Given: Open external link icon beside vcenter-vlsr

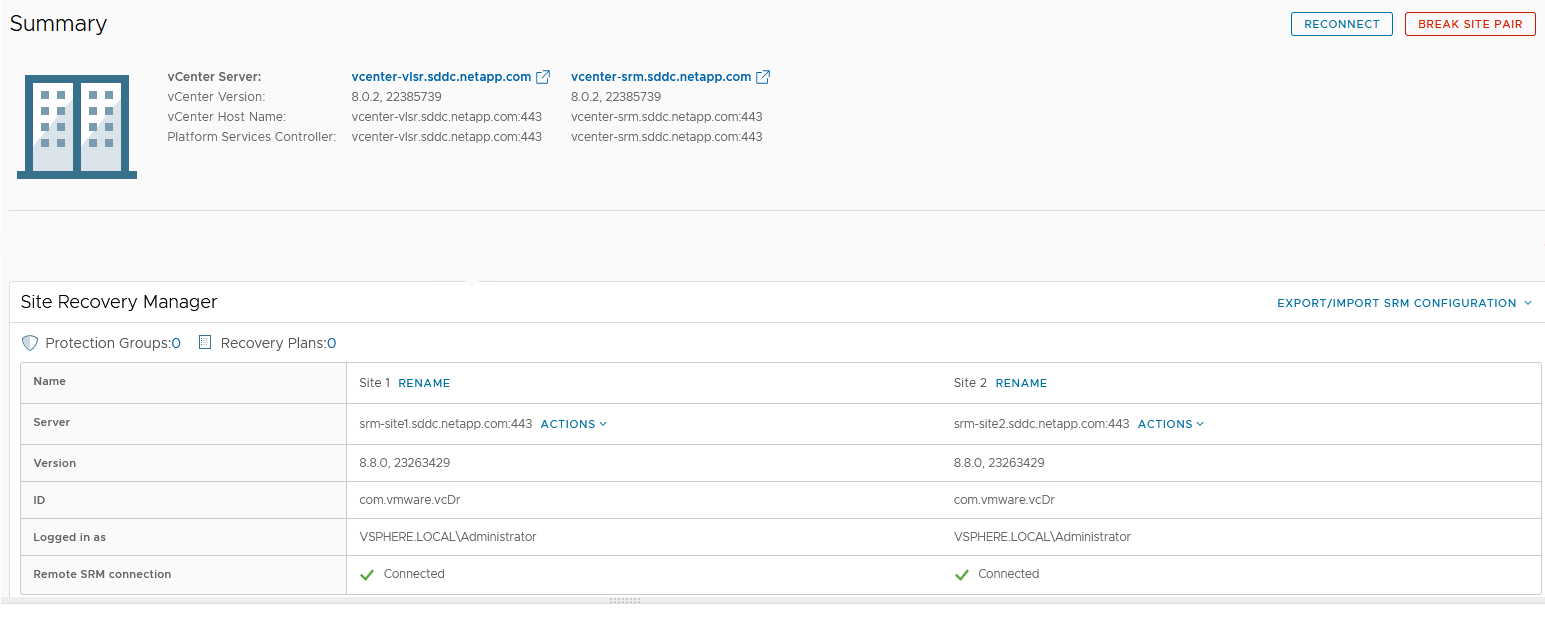Looking at the screenshot, I should pyautogui.click(x=543, y=77).
